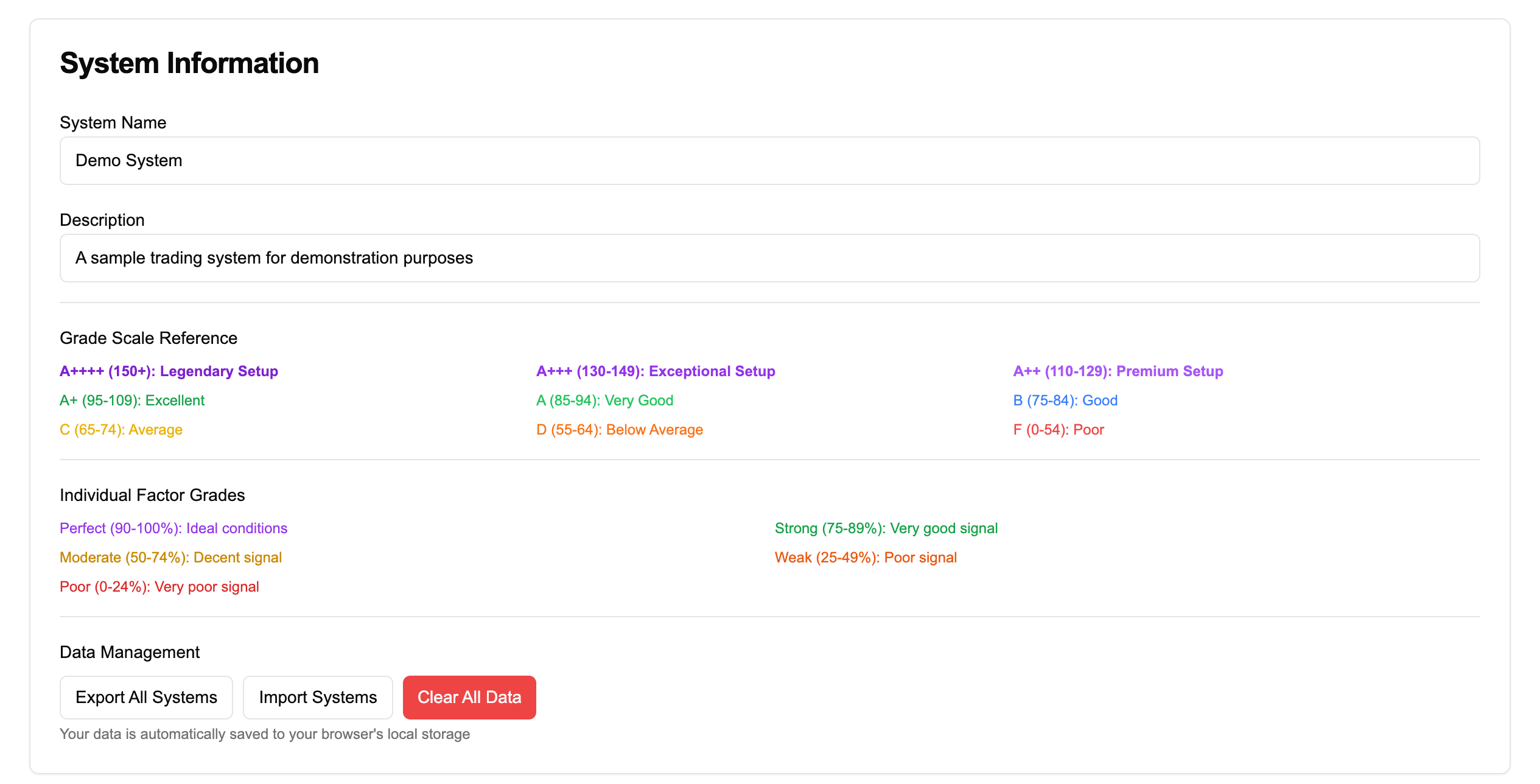Screen dimensions: 1540x784
Task: Click the B (75-84) Good entry
Action: pos(1065,401)
